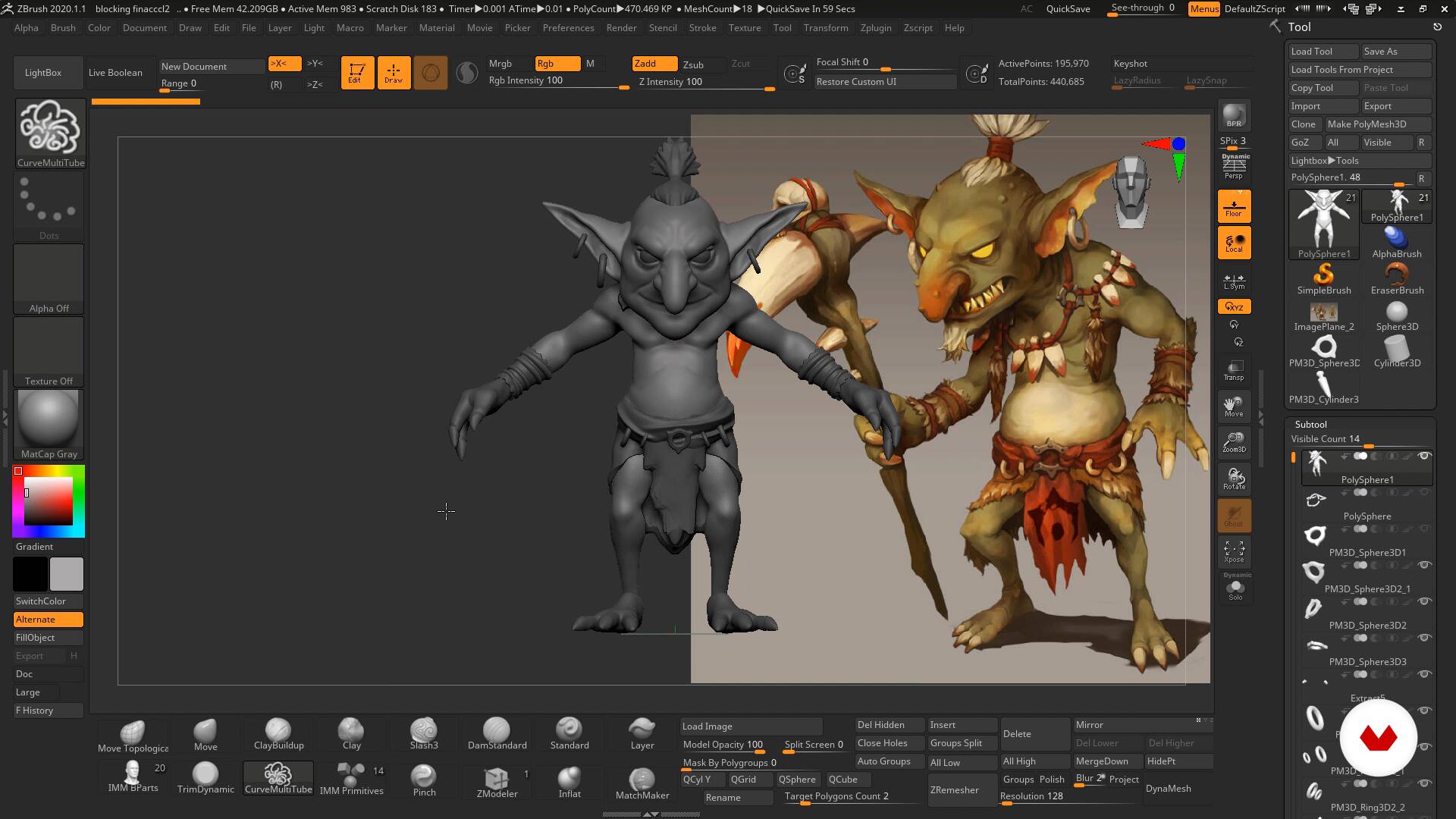This screenshot has width=1456, height=819.
Task: Collapse the Subtool panel header
Action: pos(1310,424)
